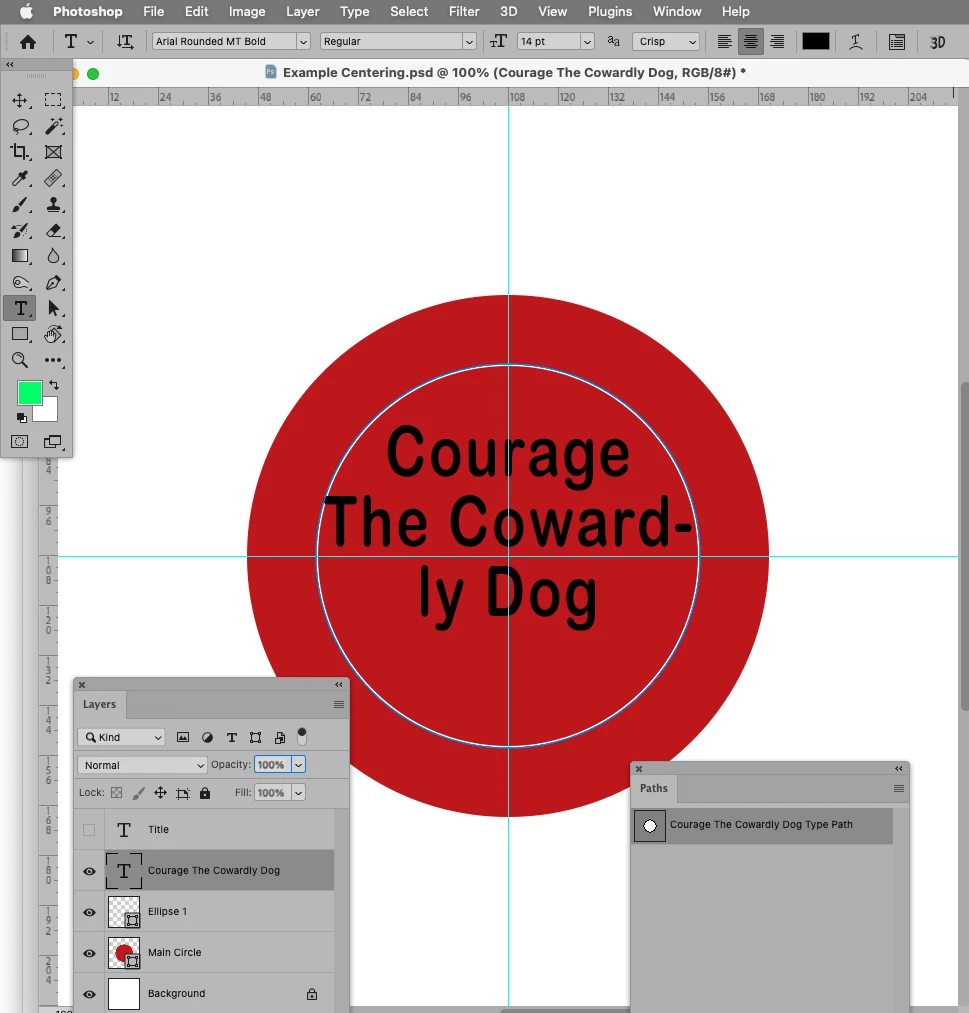Toggle text orientation in options bar
Screen dimensions: 969x1013
pos(125,42)
